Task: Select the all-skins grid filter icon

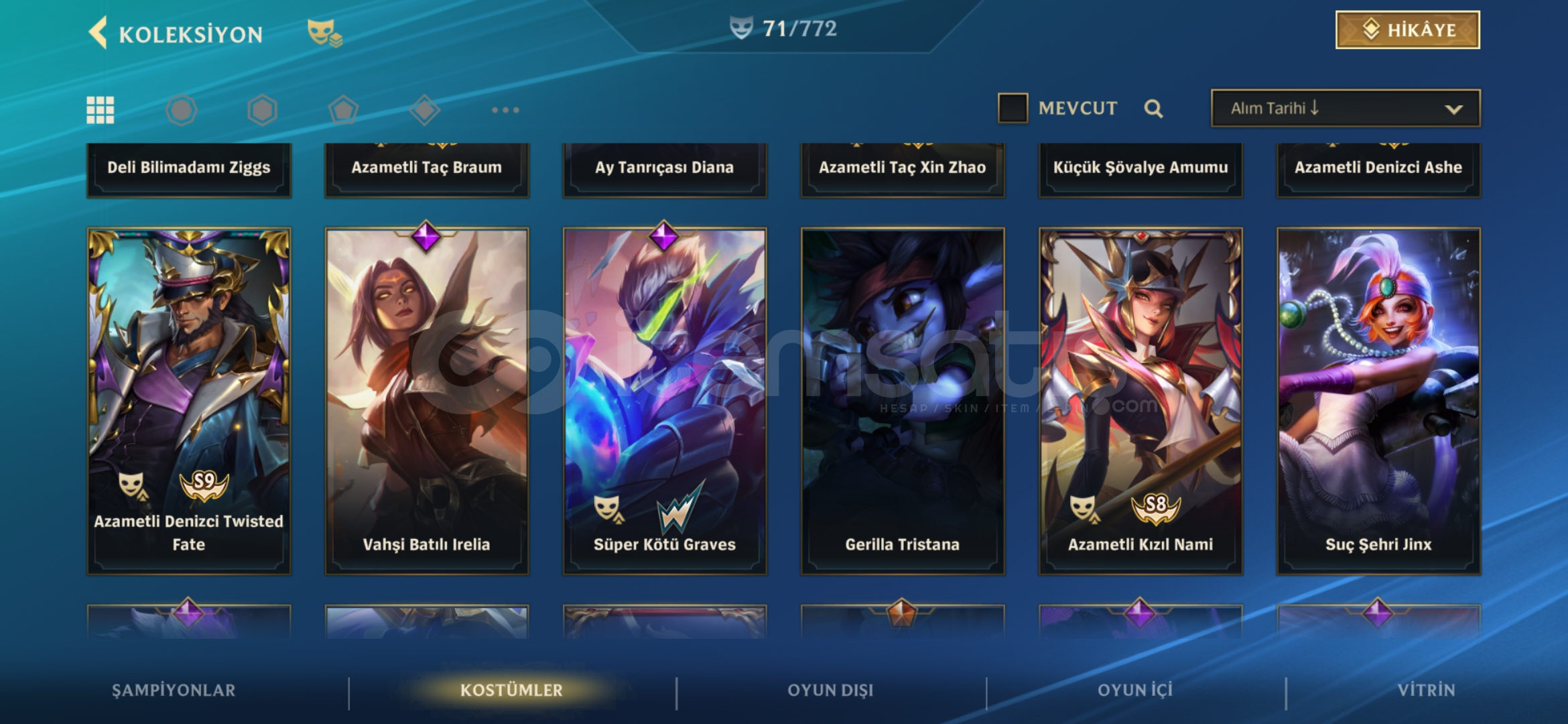Action: (x=101, y=110)
